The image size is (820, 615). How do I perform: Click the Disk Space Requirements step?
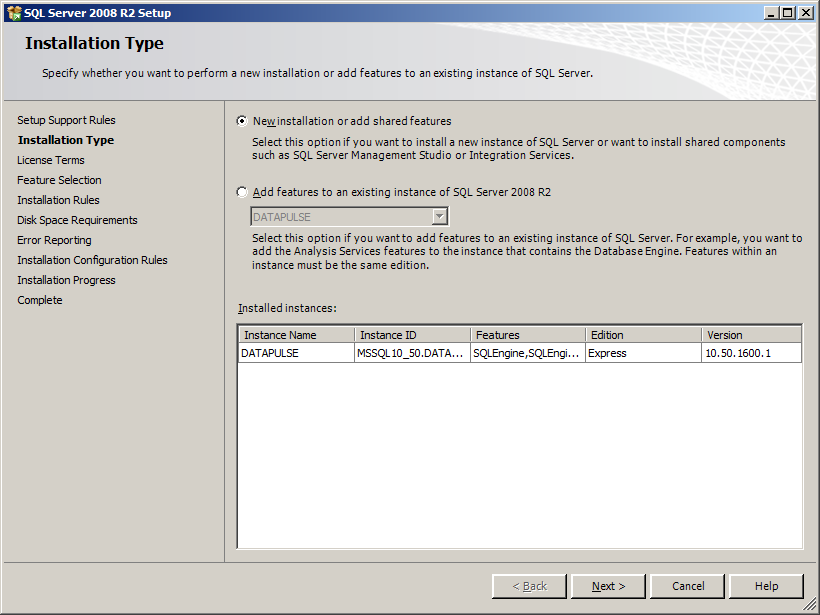click(x=77, y=220)
